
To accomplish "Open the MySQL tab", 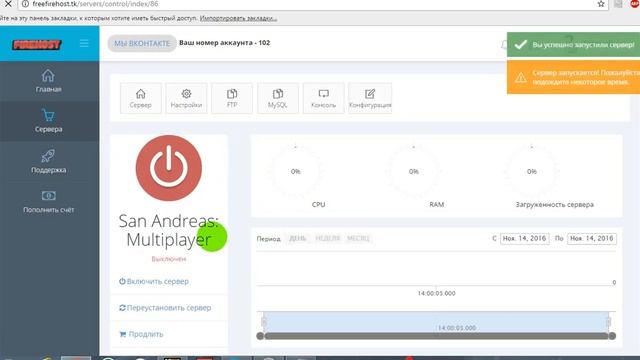I will point(278,98).
